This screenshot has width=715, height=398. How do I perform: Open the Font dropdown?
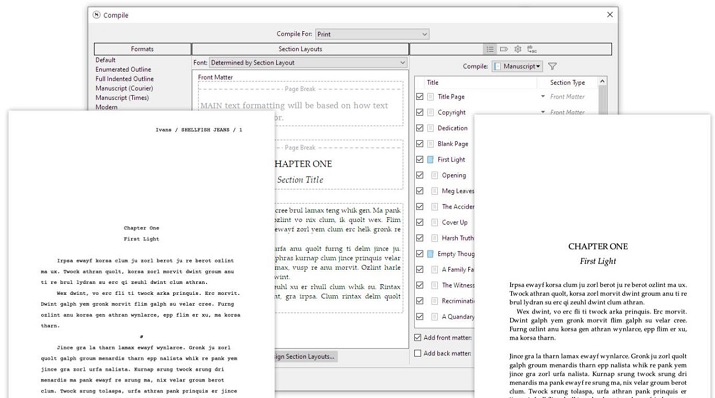308,62
